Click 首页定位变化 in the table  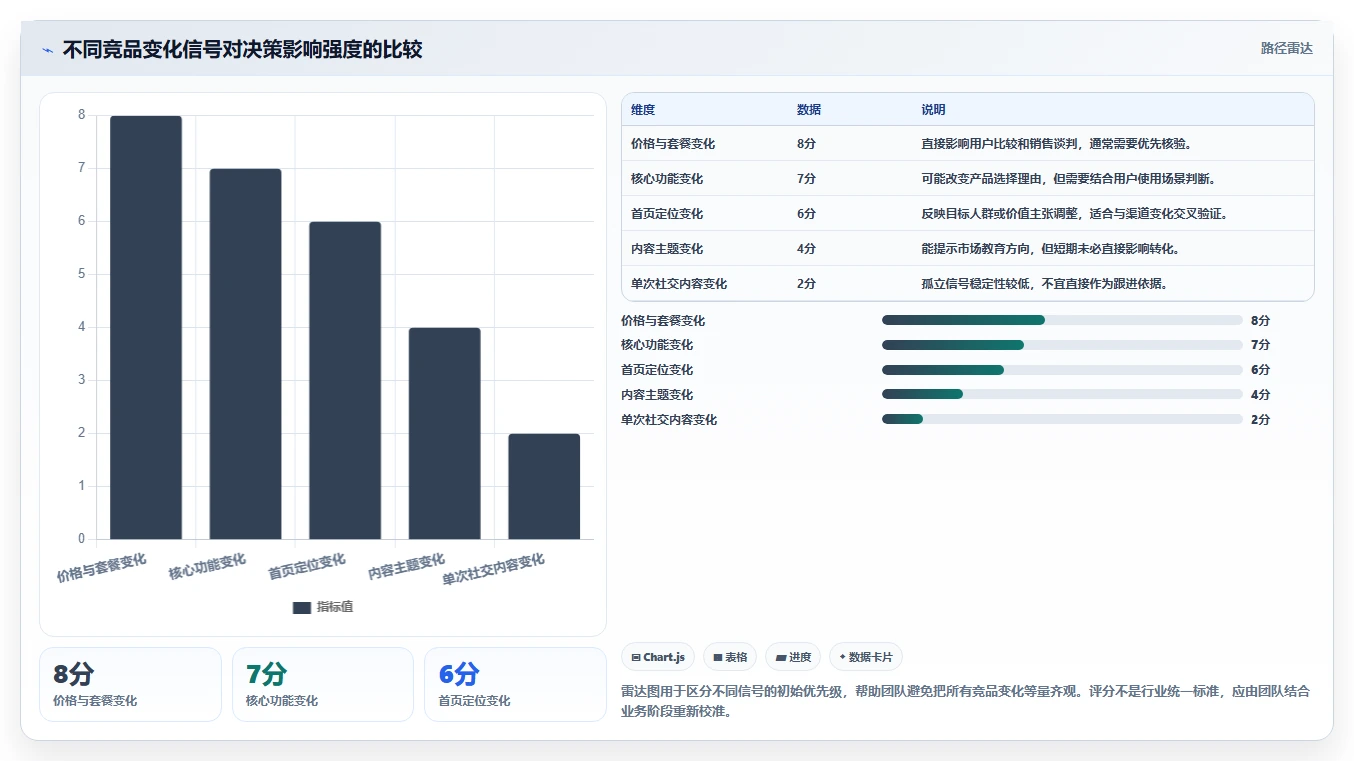click(x=667, y=214)
